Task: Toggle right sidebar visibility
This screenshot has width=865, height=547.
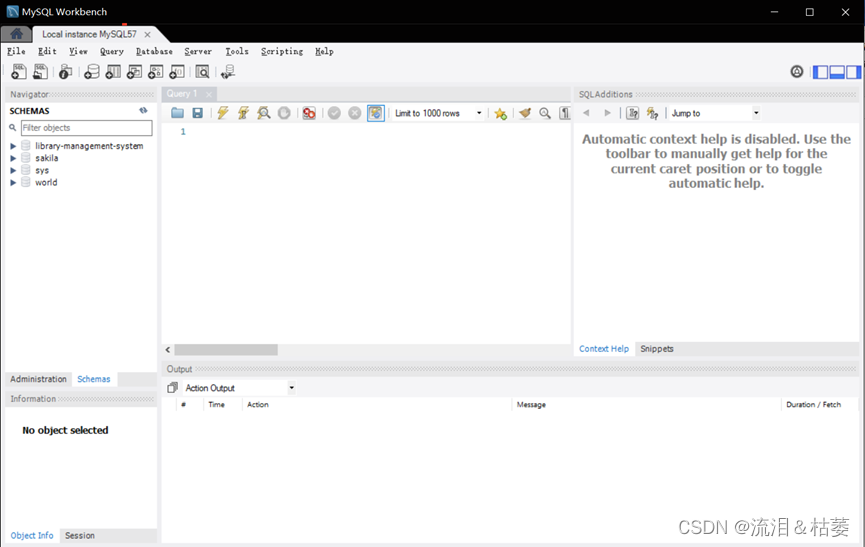Action: click(853, 72)
